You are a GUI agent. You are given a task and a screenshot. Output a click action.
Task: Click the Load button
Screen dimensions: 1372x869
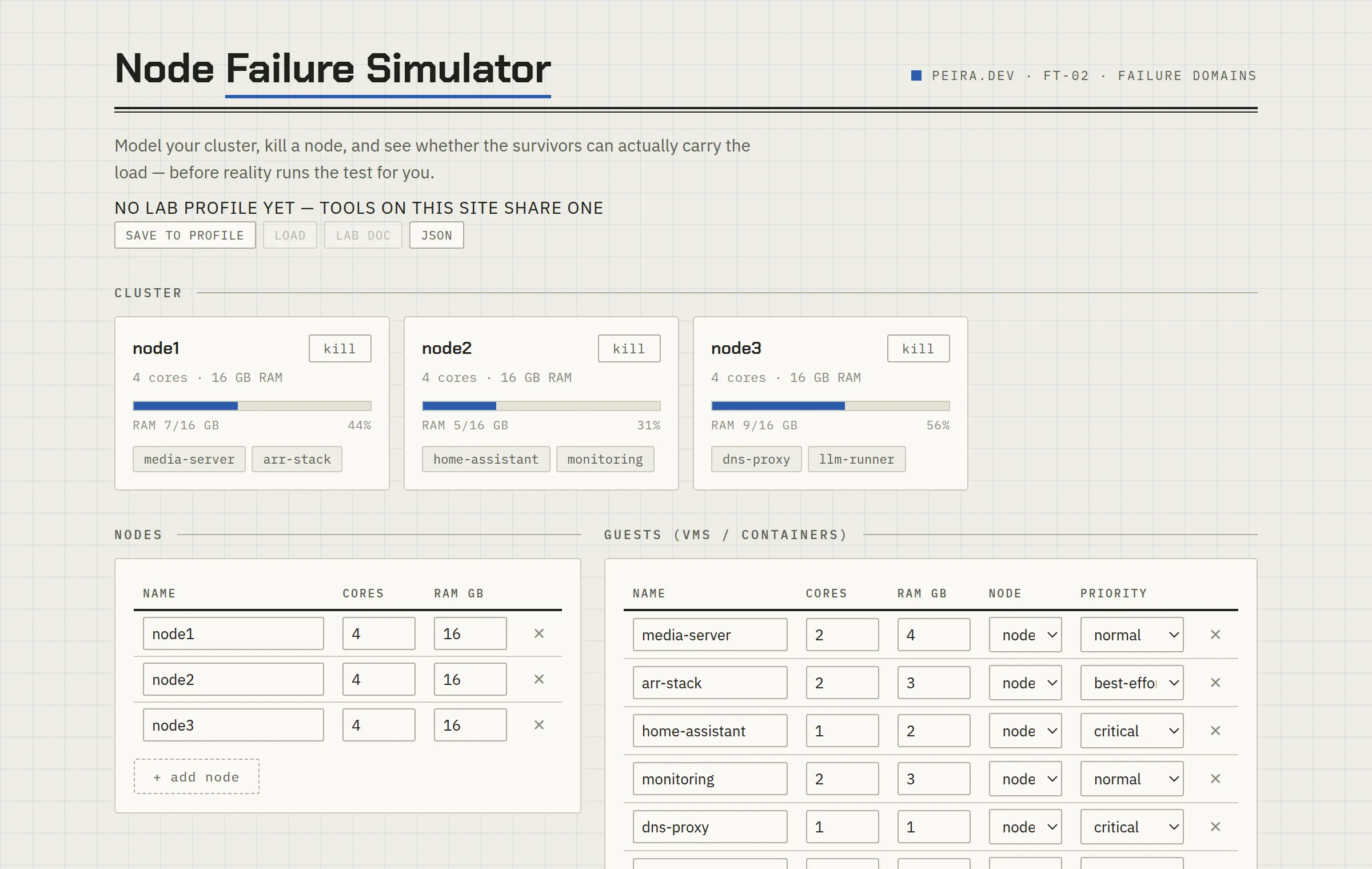click(290, 235)
